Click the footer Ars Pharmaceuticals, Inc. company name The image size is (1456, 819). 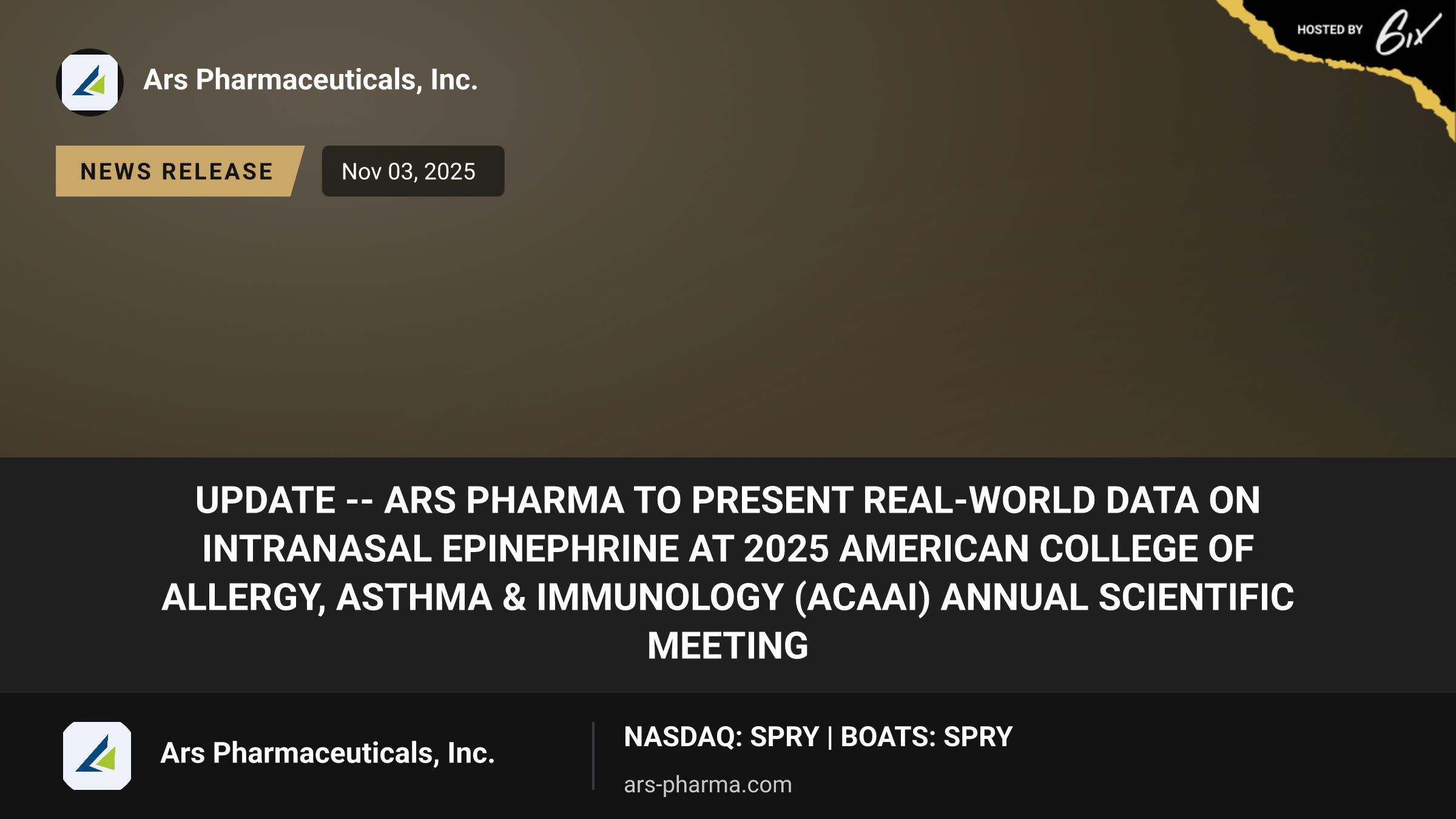pos(328,753)
